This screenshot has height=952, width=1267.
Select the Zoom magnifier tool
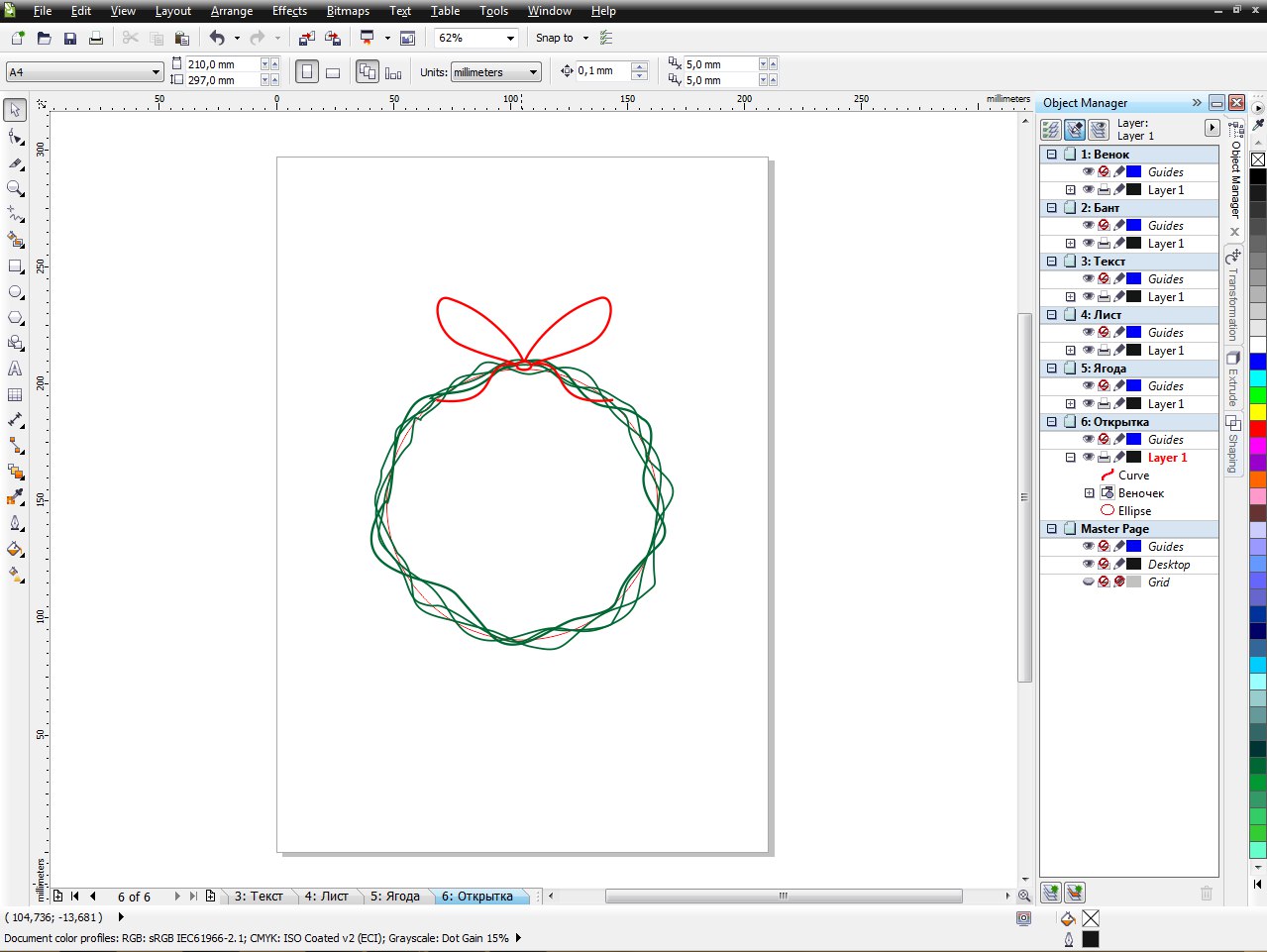(x=15, y=188)
